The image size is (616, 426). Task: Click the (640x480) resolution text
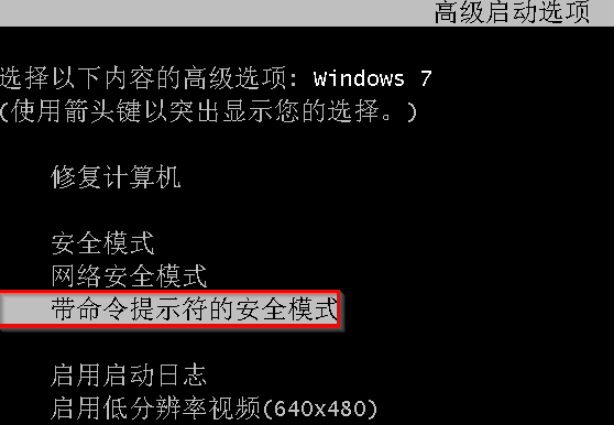coord(319,409)
